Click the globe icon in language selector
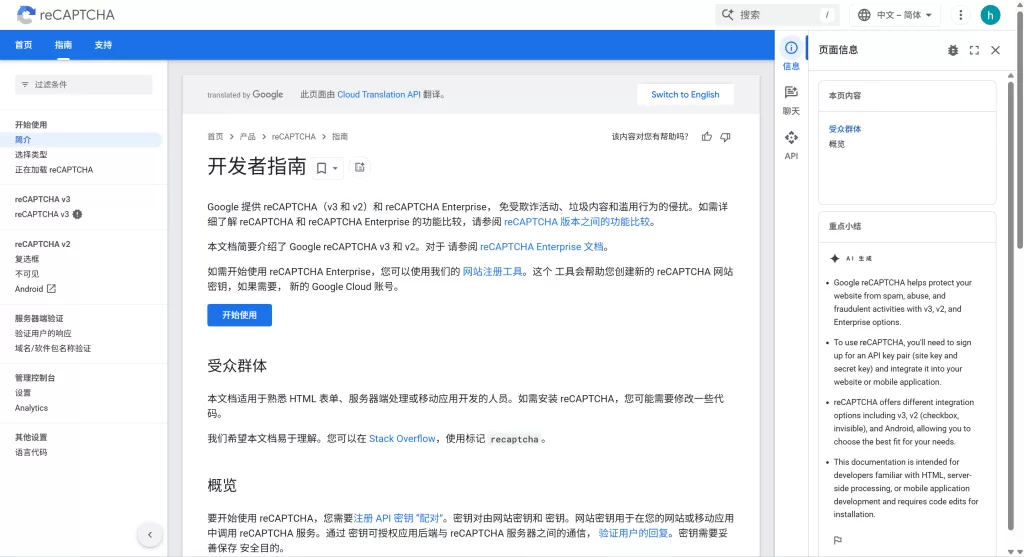 pos(864,15)
